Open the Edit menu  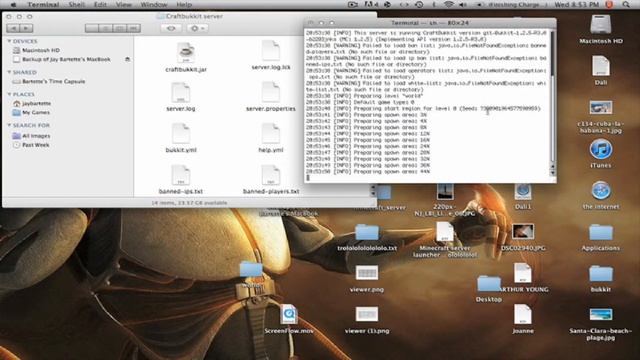[100, 4]
